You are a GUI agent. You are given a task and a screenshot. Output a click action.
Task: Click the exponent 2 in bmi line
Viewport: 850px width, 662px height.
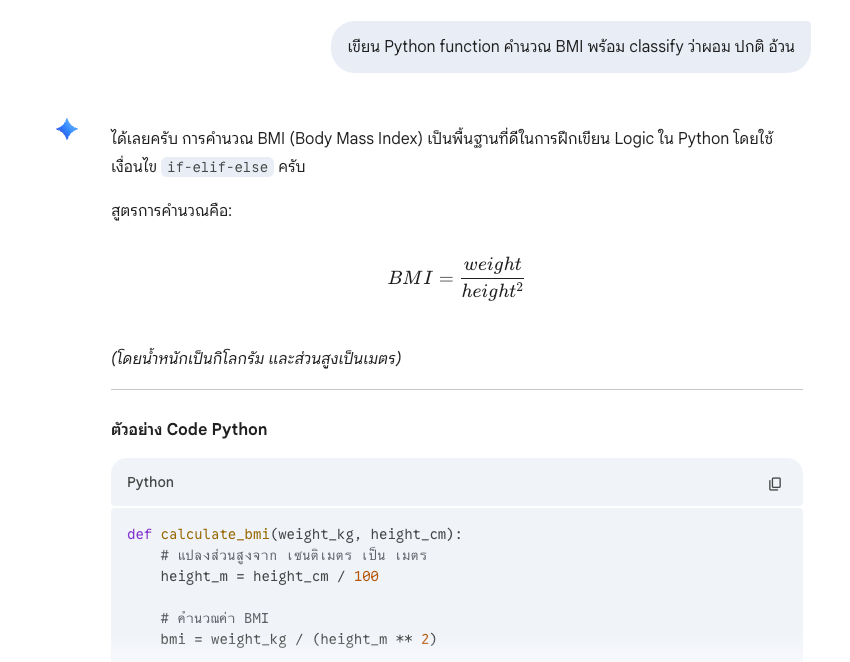coord(425,639)
